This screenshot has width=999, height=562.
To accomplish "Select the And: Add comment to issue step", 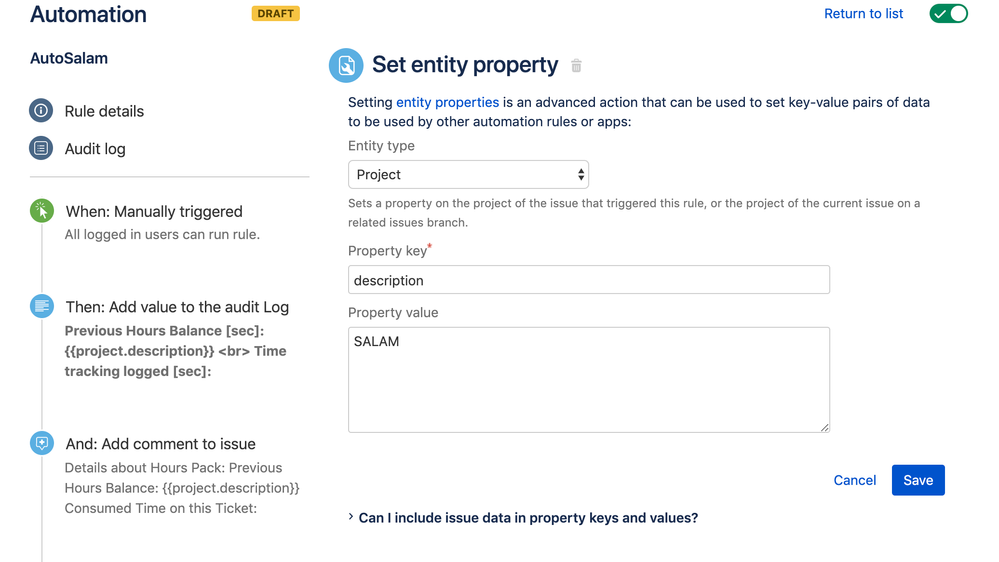I will (x=161, y=444).
